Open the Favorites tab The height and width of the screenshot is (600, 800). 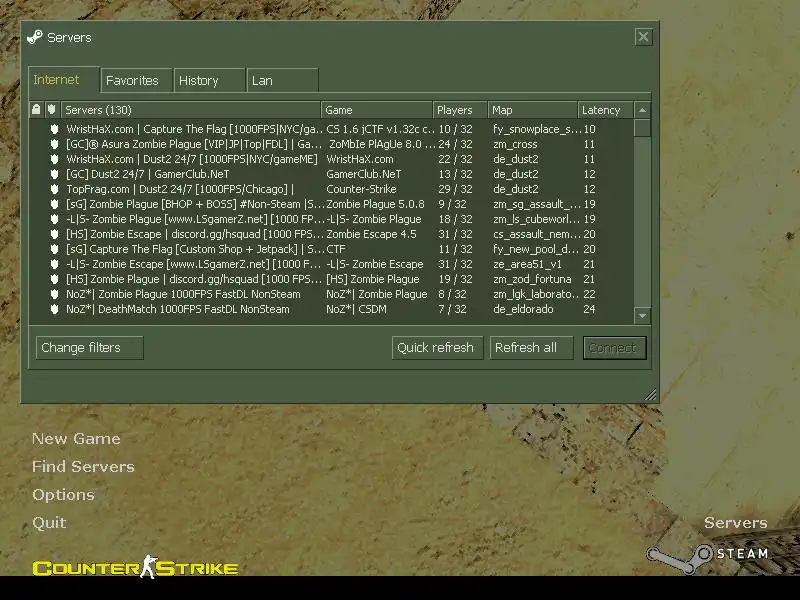[x=136, y=80]
